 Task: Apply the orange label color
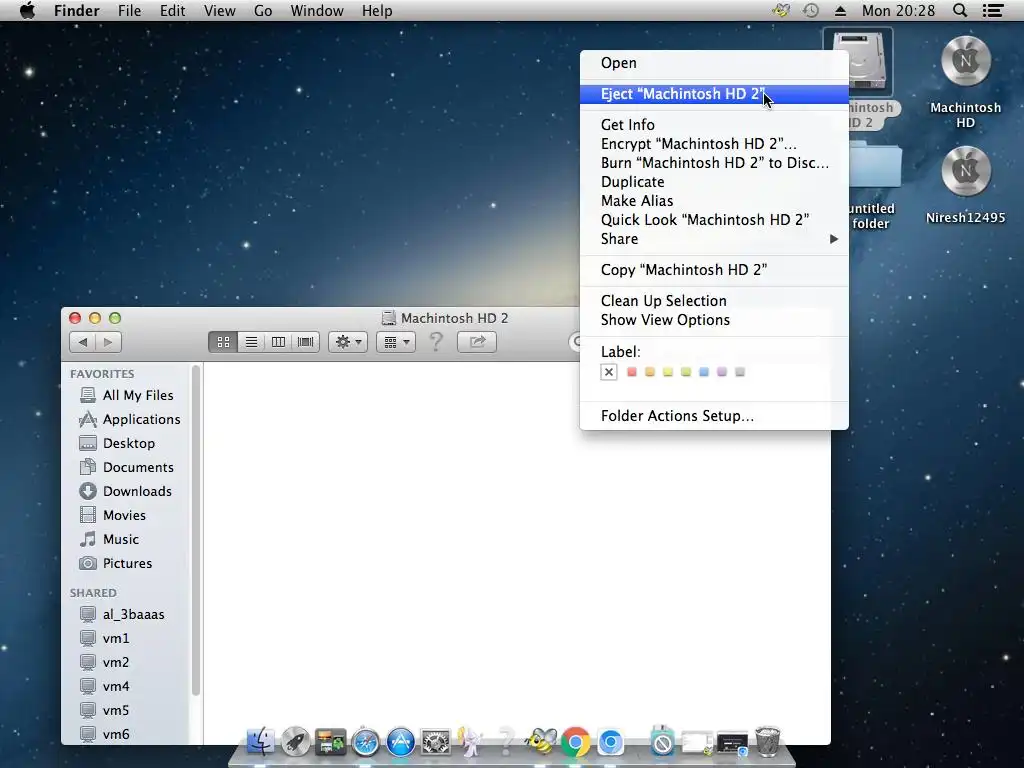coord(650,372)
